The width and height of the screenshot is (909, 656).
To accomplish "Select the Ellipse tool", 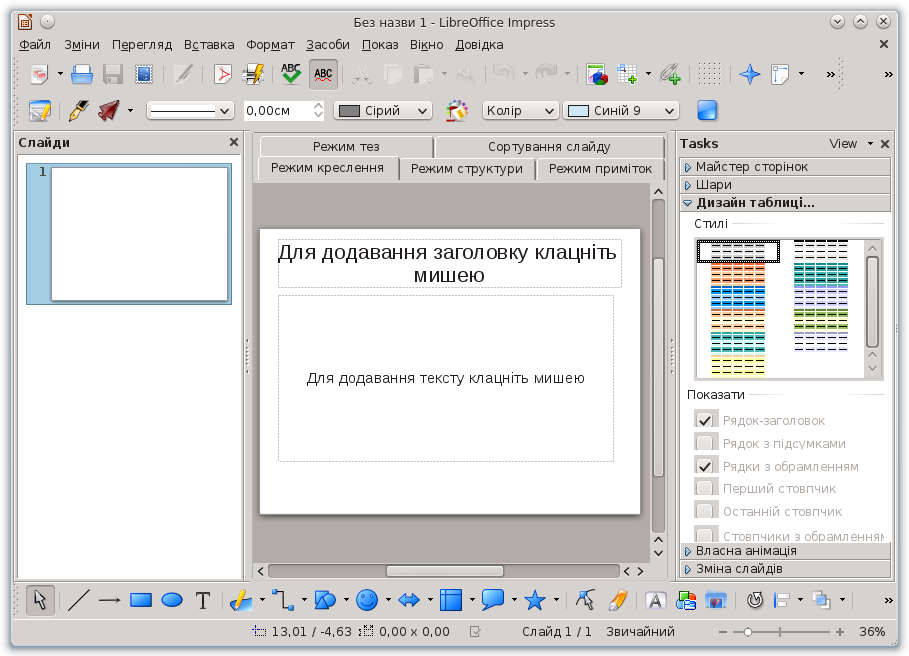I will (172, 600).
